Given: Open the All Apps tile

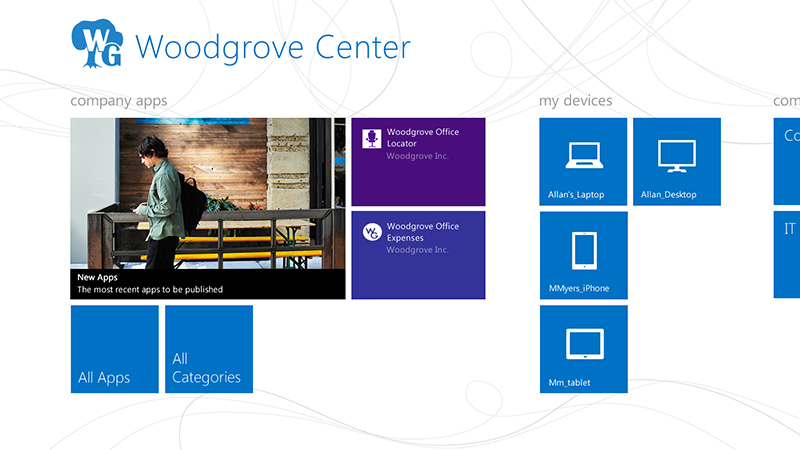Looking at the screenshot, I should 114,349.
